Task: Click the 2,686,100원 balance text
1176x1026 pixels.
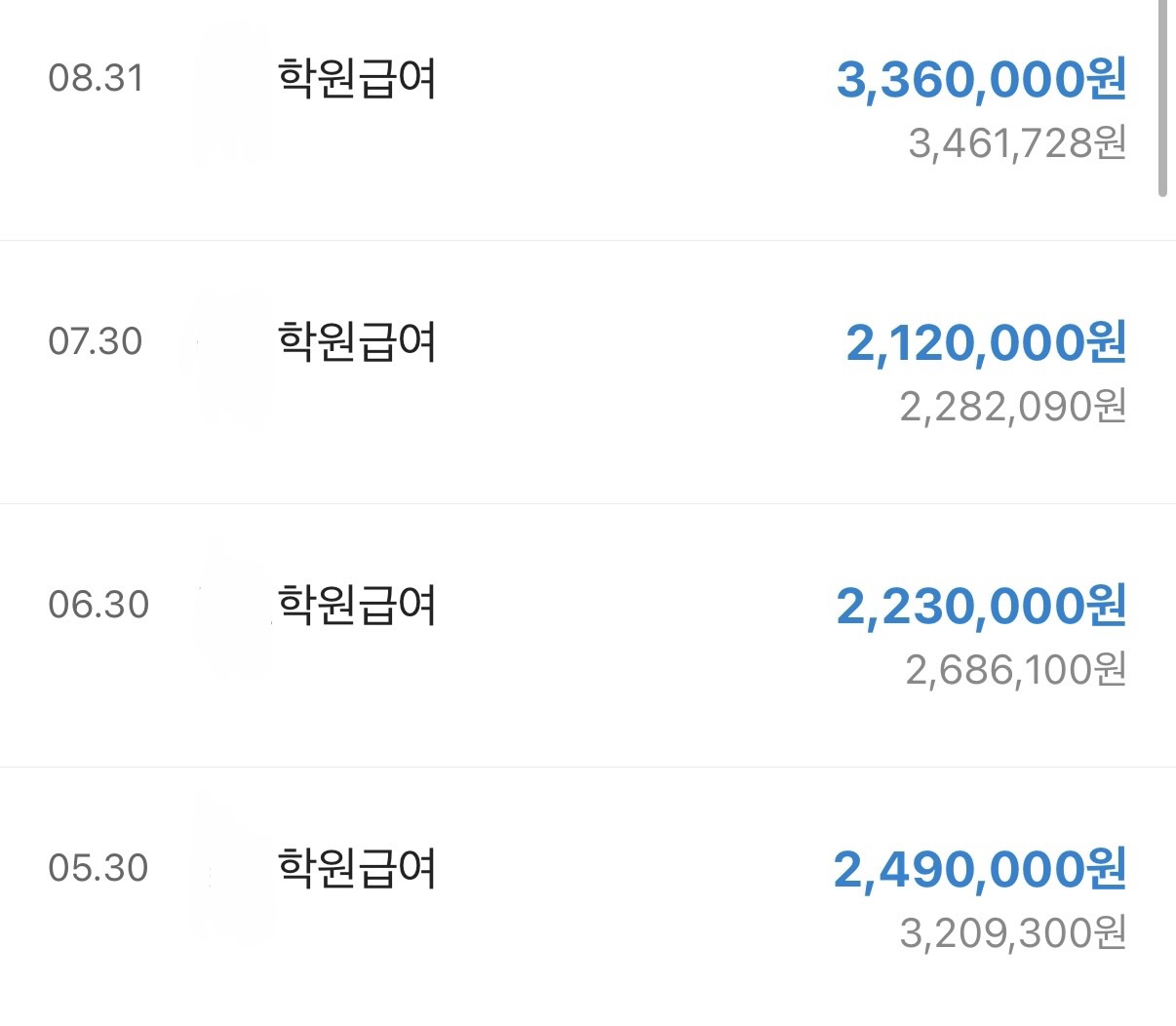Action: point(1016,670)
